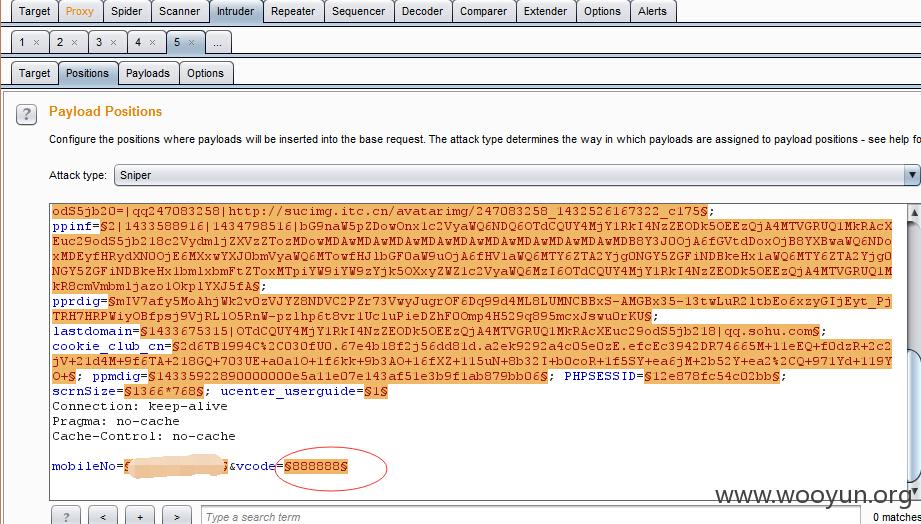Image resolution: width=921 pixels, height=524 pixels.
Task: Click the ppinf cookie name
Action: click(x=75, y=226)
